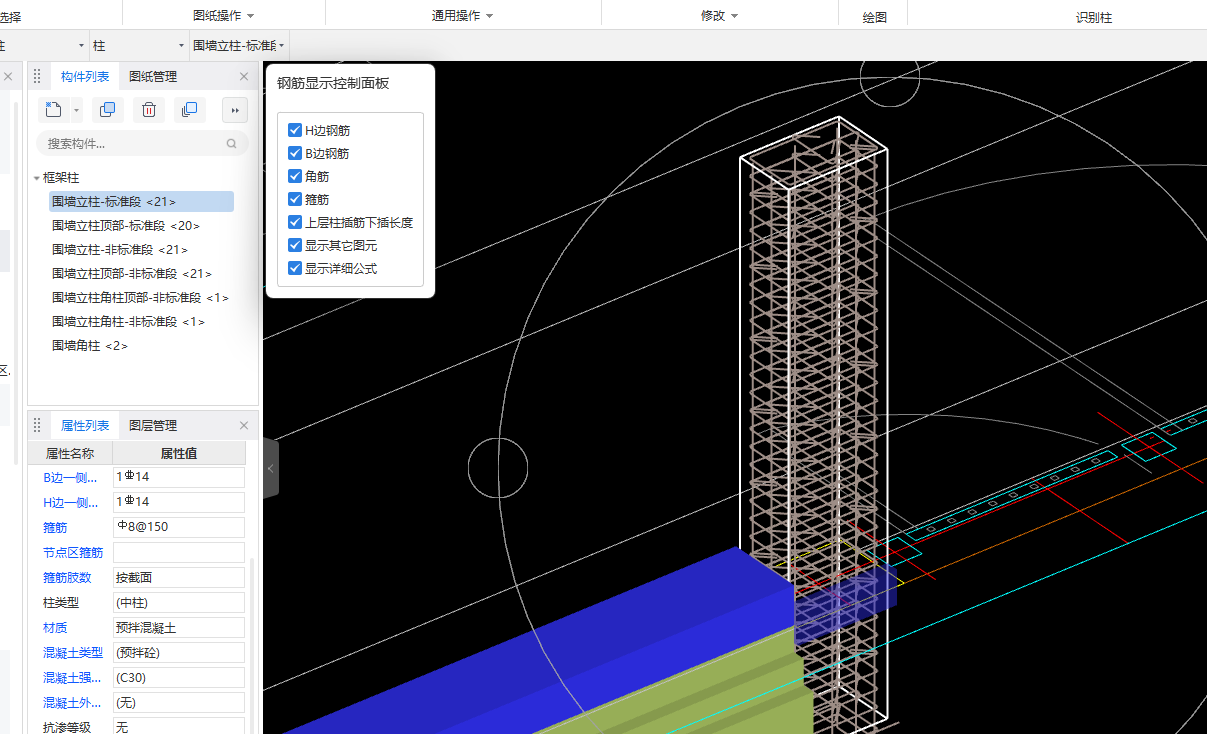1207x734 pixels.
Task: Click the drag handle of 属性列表 panel
Action: (x=37, y=425)
